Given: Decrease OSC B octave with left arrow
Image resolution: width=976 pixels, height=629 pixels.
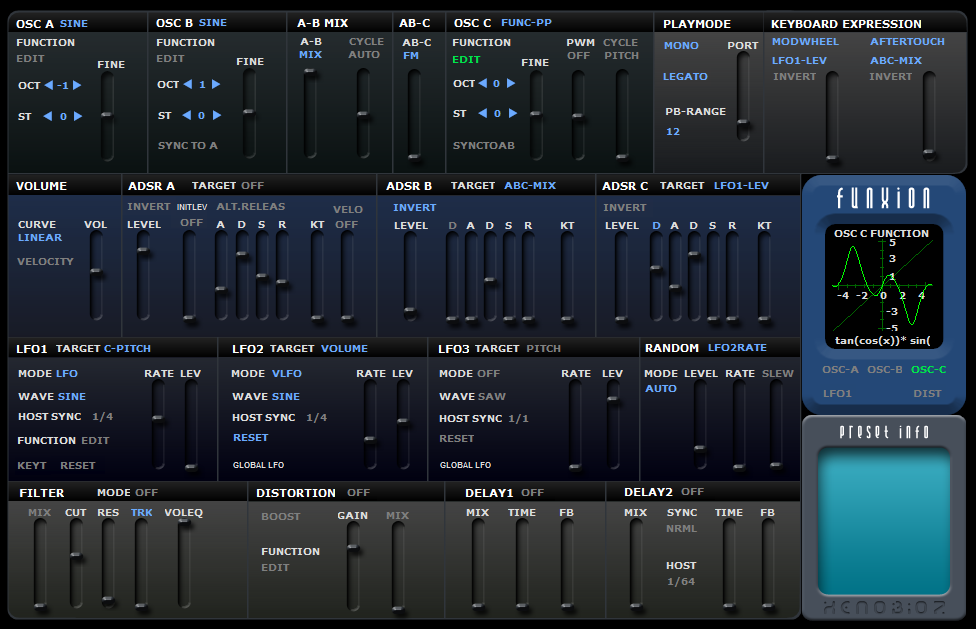Looking at the screenshot, I should (x=187, y=84).
